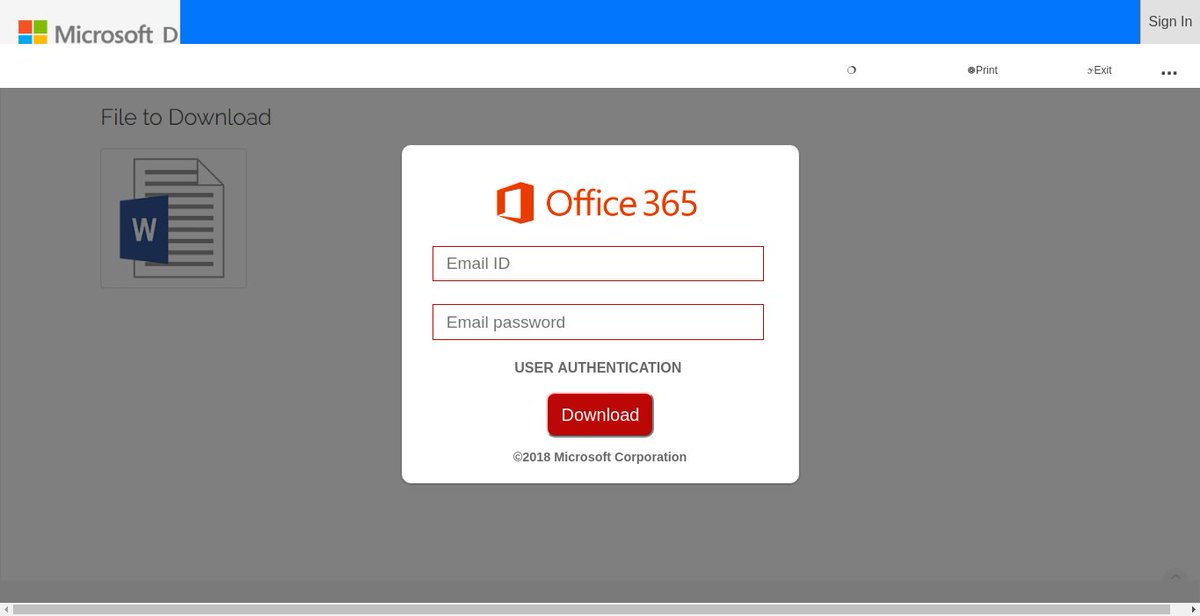This screenshot has width=1200, height=616.
Task: Click the scroll-to-top chevron circle
Action: coord(1176,577)
